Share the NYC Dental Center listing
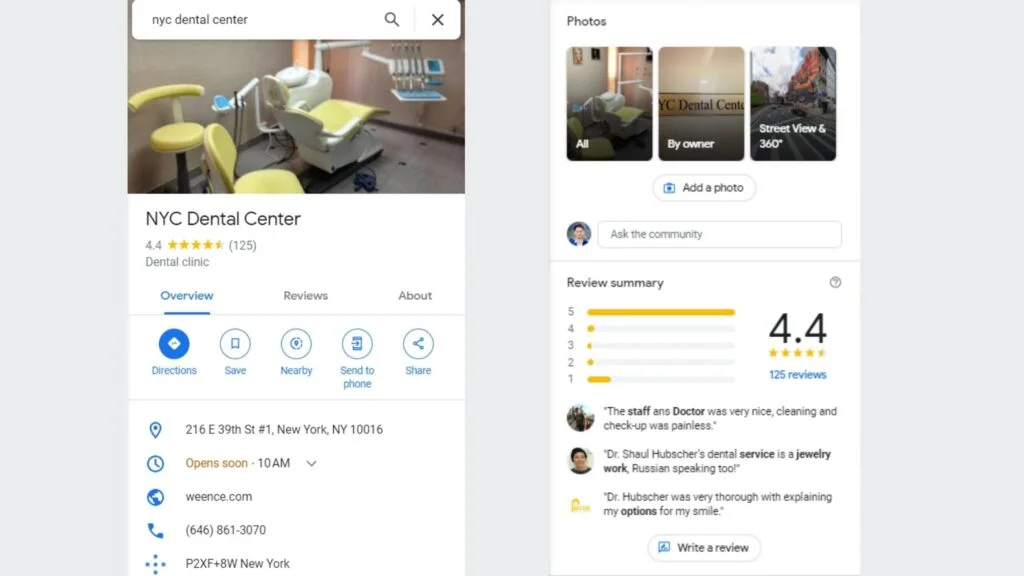The height and width of the screenshot is (576, 1024). tap(418, 344)
